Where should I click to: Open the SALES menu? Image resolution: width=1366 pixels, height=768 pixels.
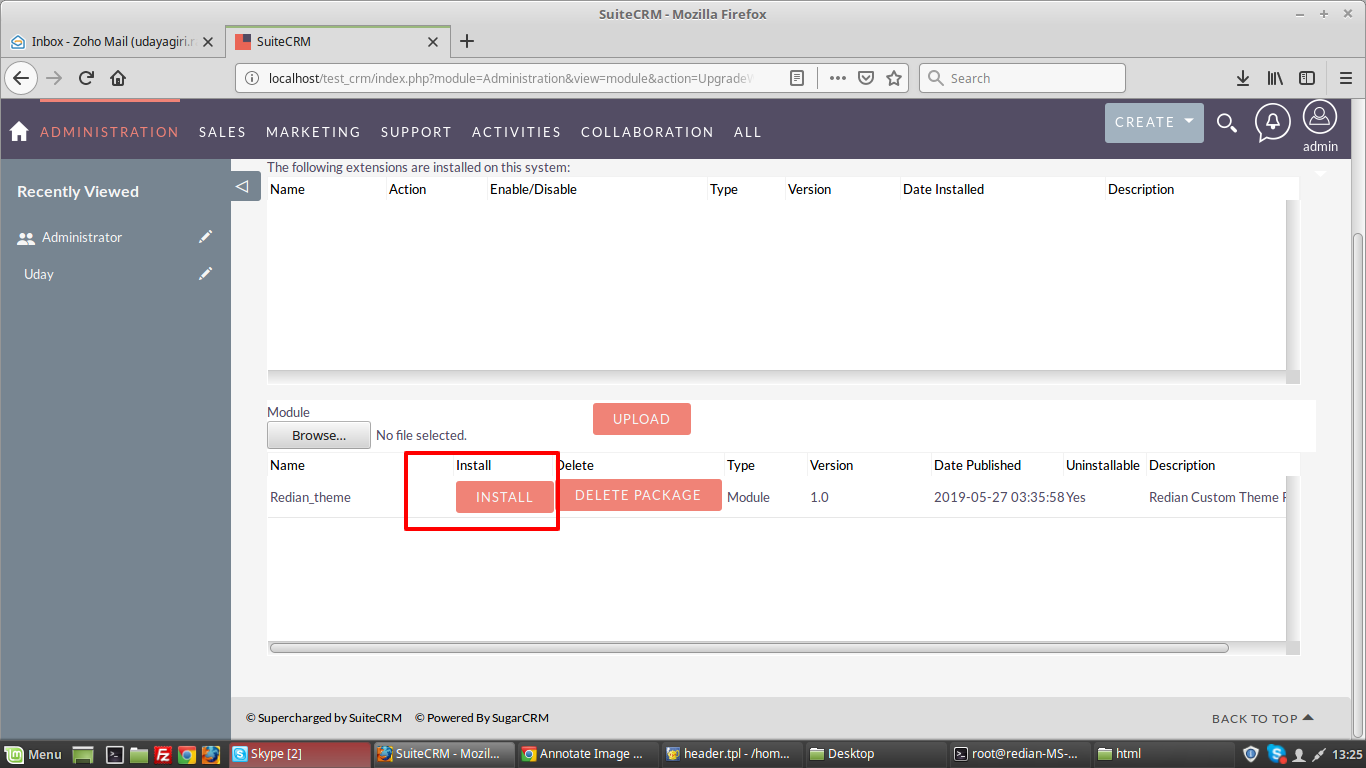coord(222,132)
